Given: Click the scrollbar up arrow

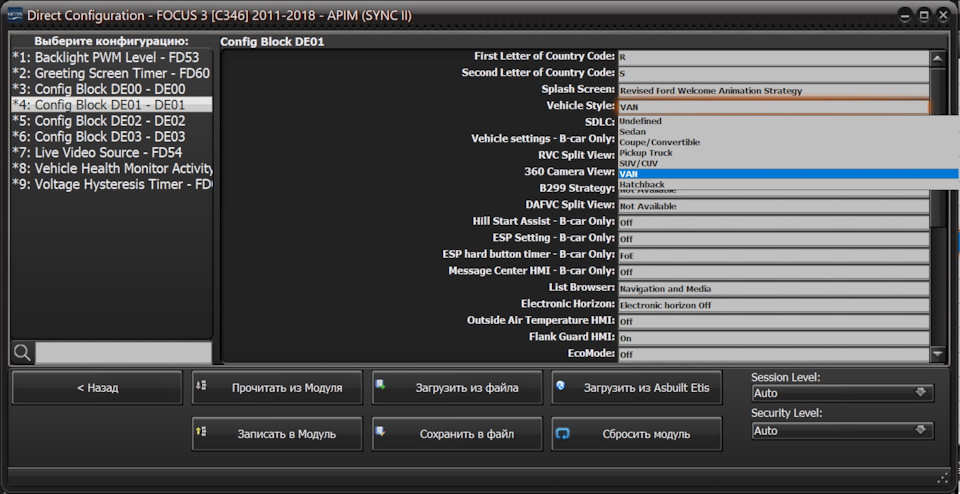Looking at the screenshot, I should coord(937,58).
